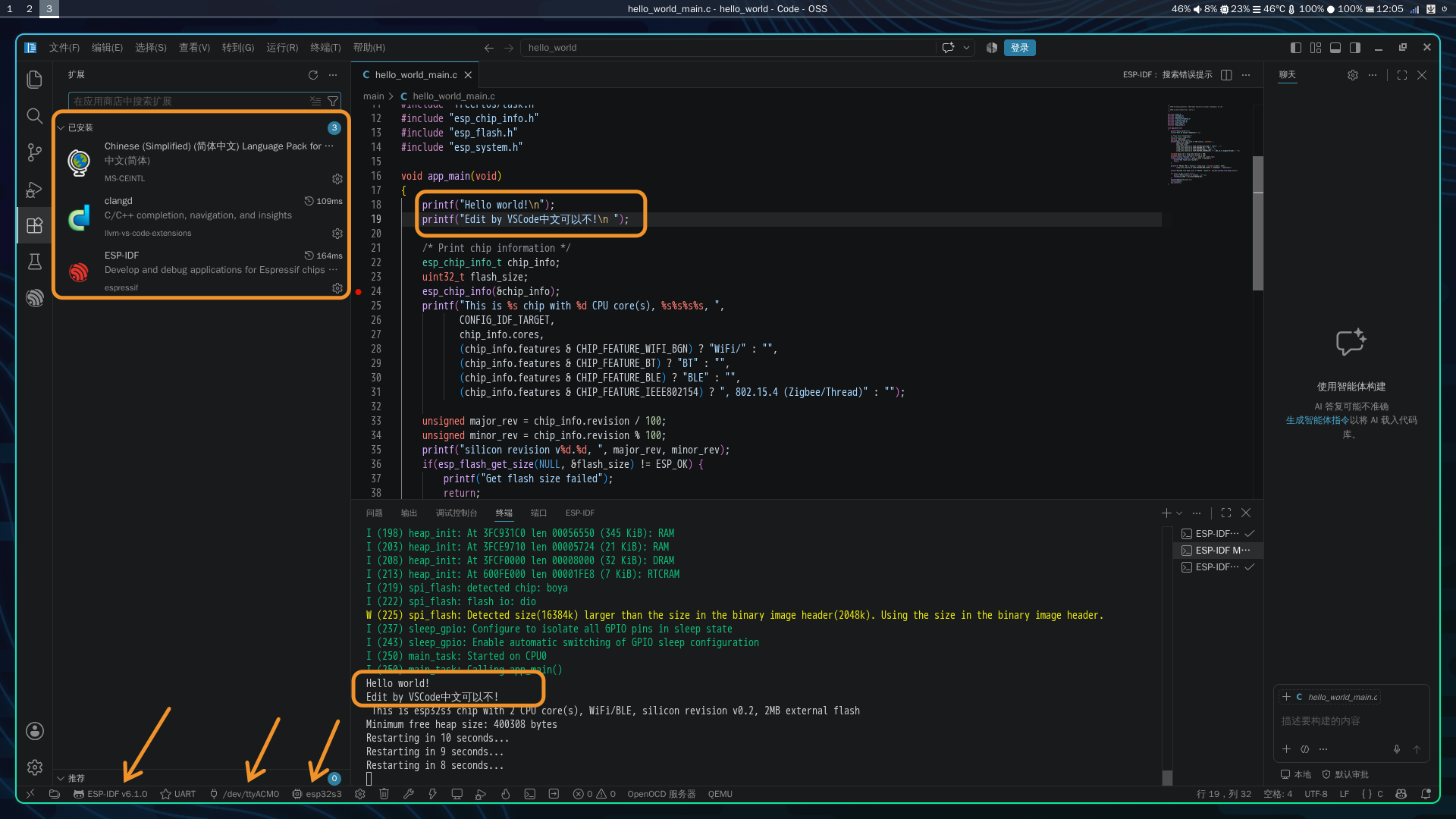The image size is (1456, 819).
Task: Open the Source Control view
Action: click(34, 152)
